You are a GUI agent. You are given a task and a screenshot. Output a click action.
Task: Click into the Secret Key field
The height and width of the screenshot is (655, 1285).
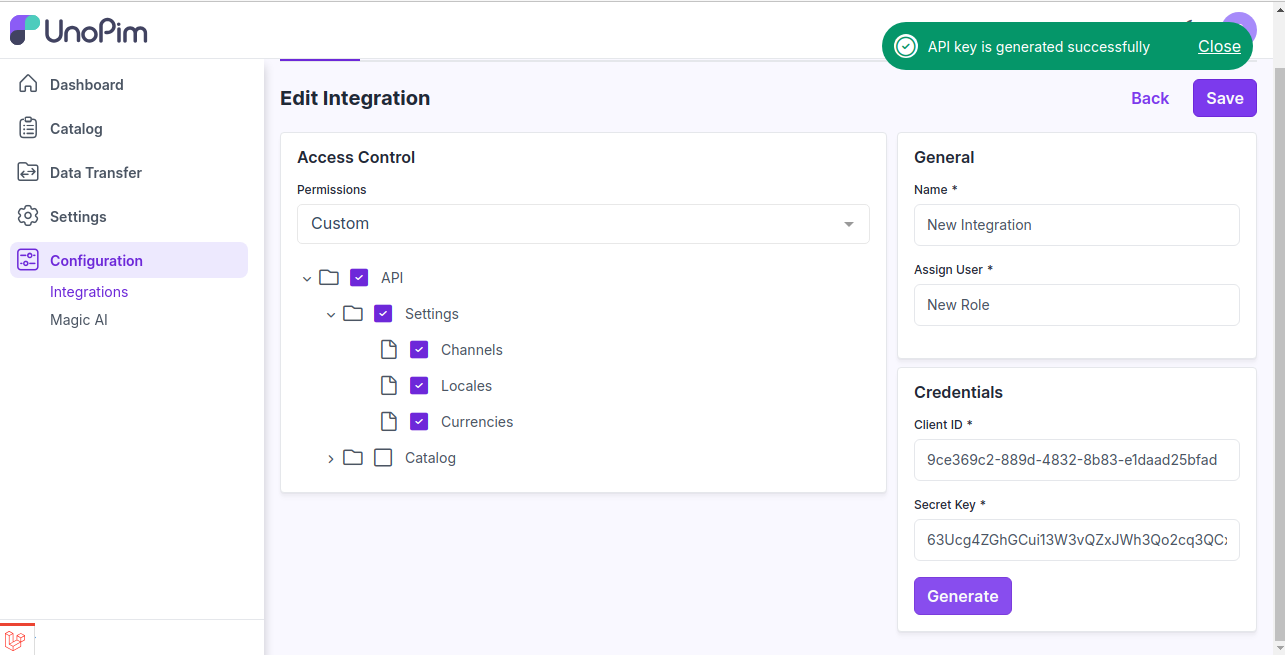tap(1076, 540)
